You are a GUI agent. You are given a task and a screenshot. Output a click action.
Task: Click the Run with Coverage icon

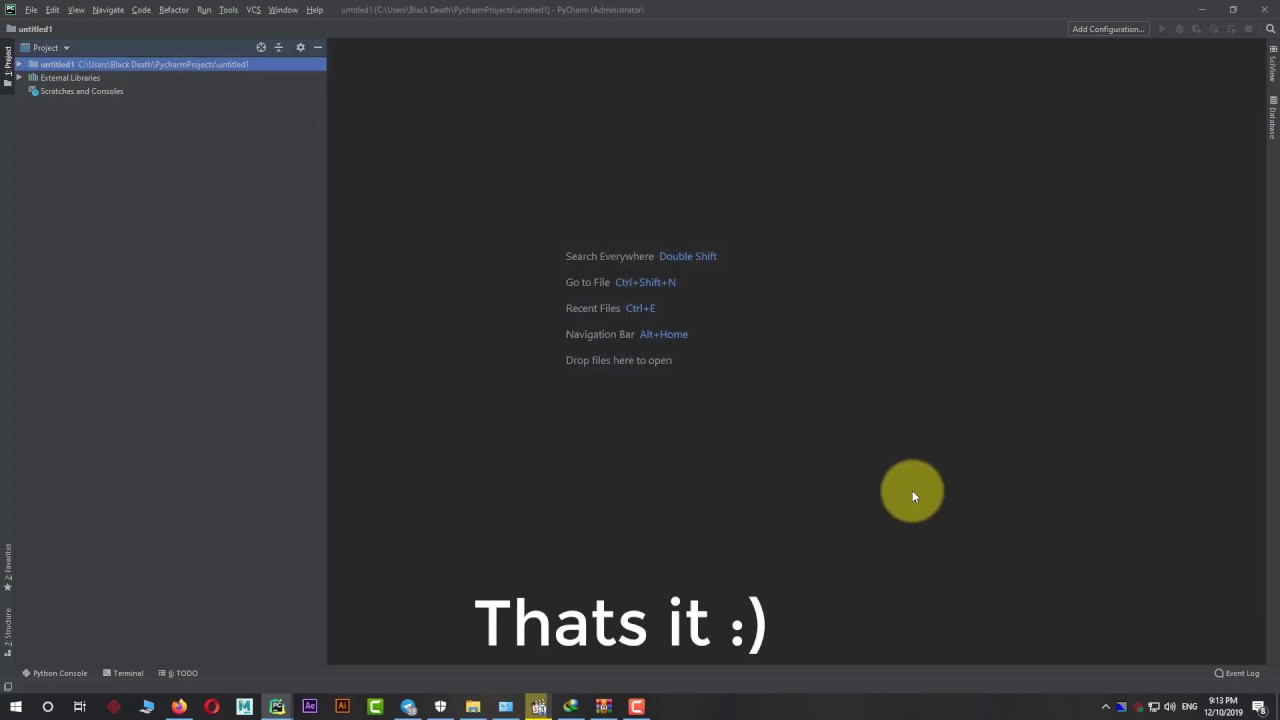point(1196,29)
